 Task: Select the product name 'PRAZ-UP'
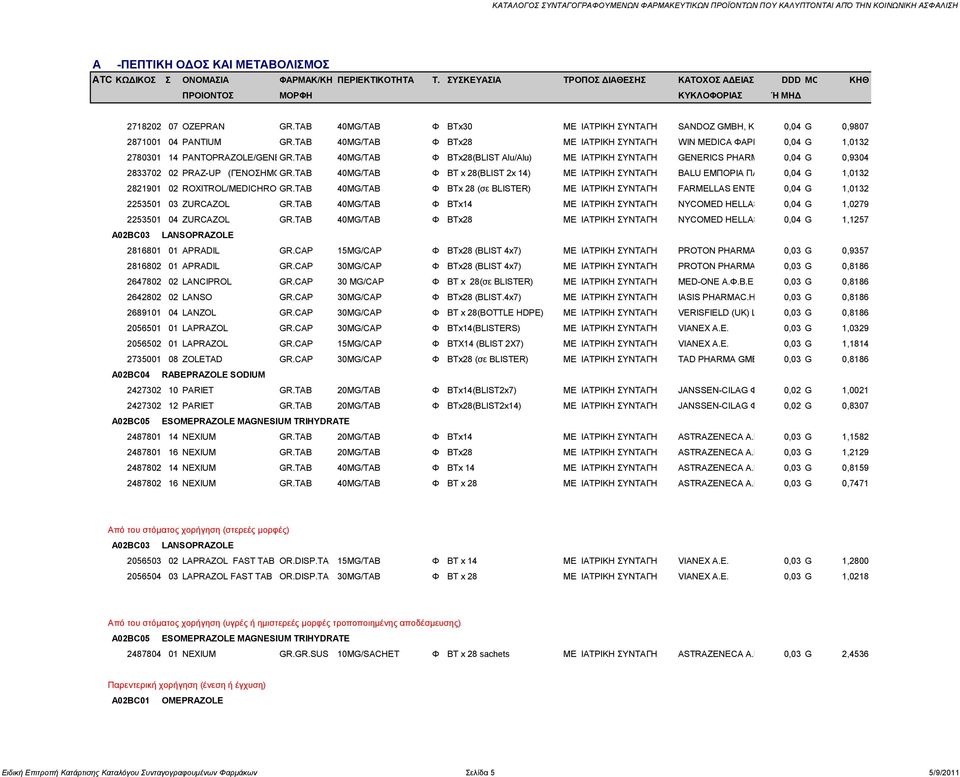[x=201, y=173]
